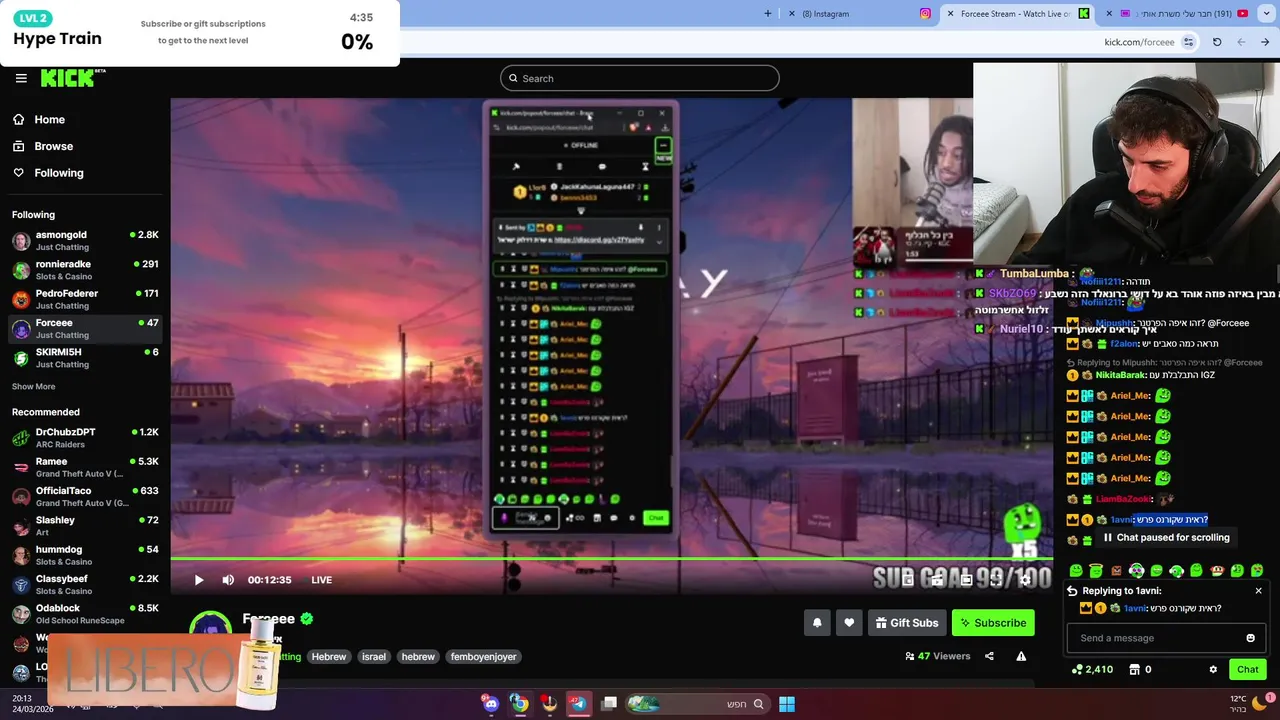This screenshot has width=1280, height=720.
Task: Share the stream via share icon
Action: click(989, 656)
